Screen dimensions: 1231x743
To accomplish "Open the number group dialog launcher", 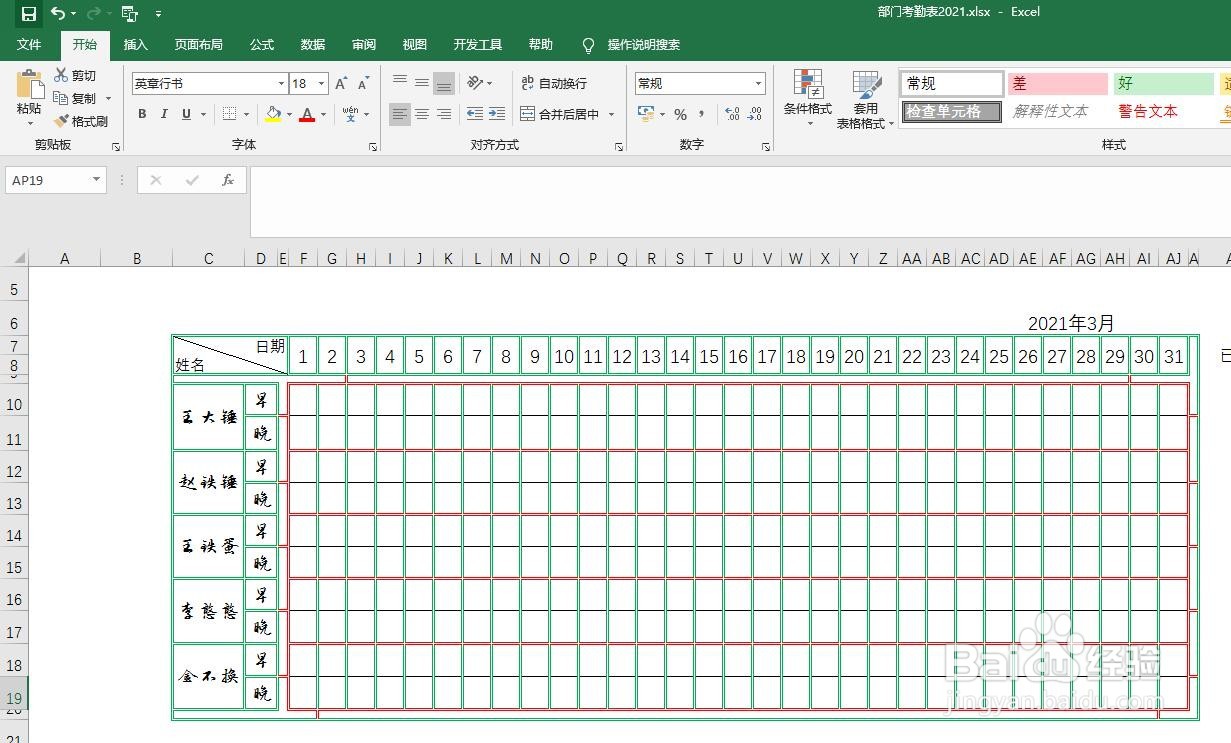I will 767,147.
